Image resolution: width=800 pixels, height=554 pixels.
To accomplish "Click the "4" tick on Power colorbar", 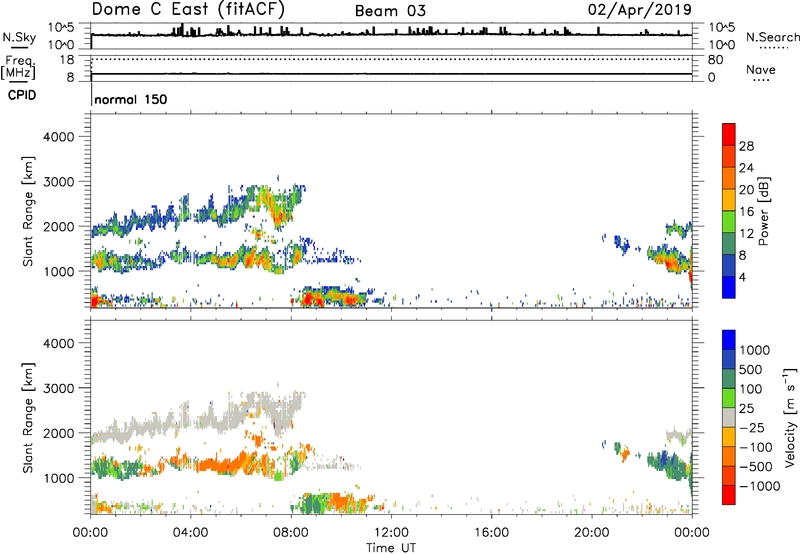I will [x=742, y=277].
